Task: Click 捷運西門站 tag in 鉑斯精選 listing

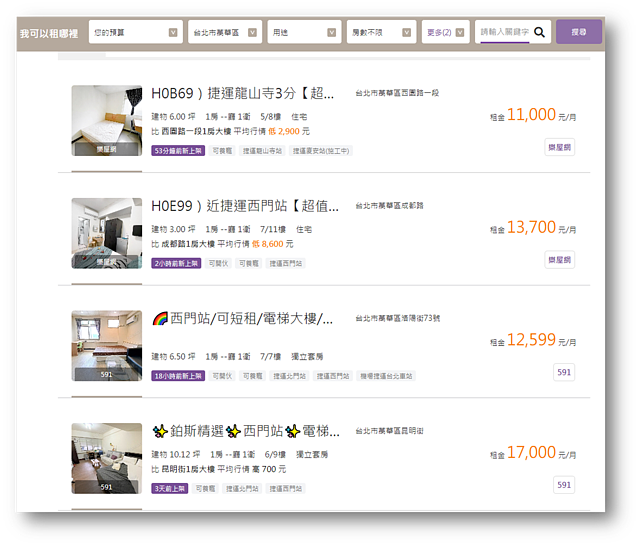Action: (x=286, y=488)
